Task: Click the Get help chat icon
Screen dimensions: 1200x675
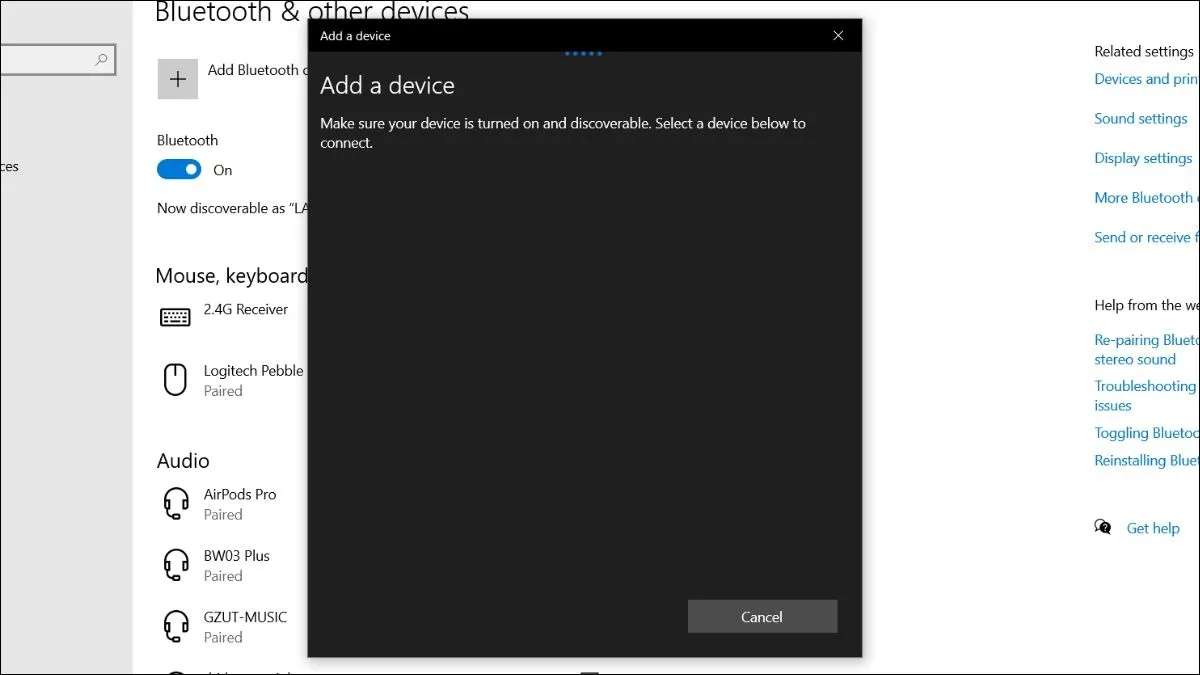Action: (x=1103, y=527)
